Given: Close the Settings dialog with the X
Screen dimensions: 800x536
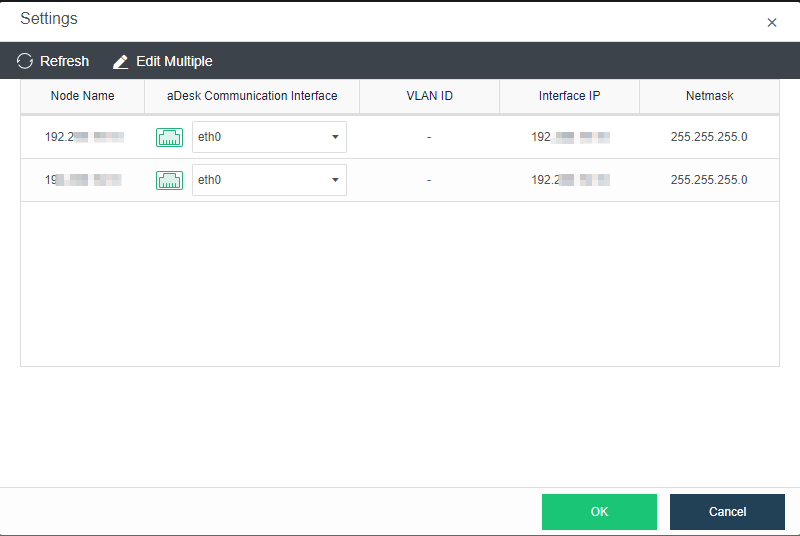Looking at the screenshot, I should point(771,22).
